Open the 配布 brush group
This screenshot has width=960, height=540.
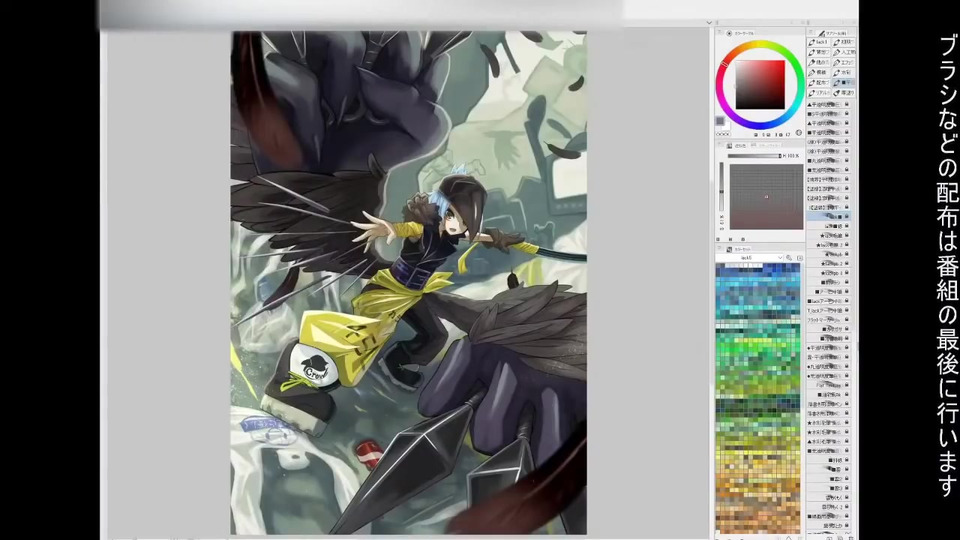click(x=819, y=83)
